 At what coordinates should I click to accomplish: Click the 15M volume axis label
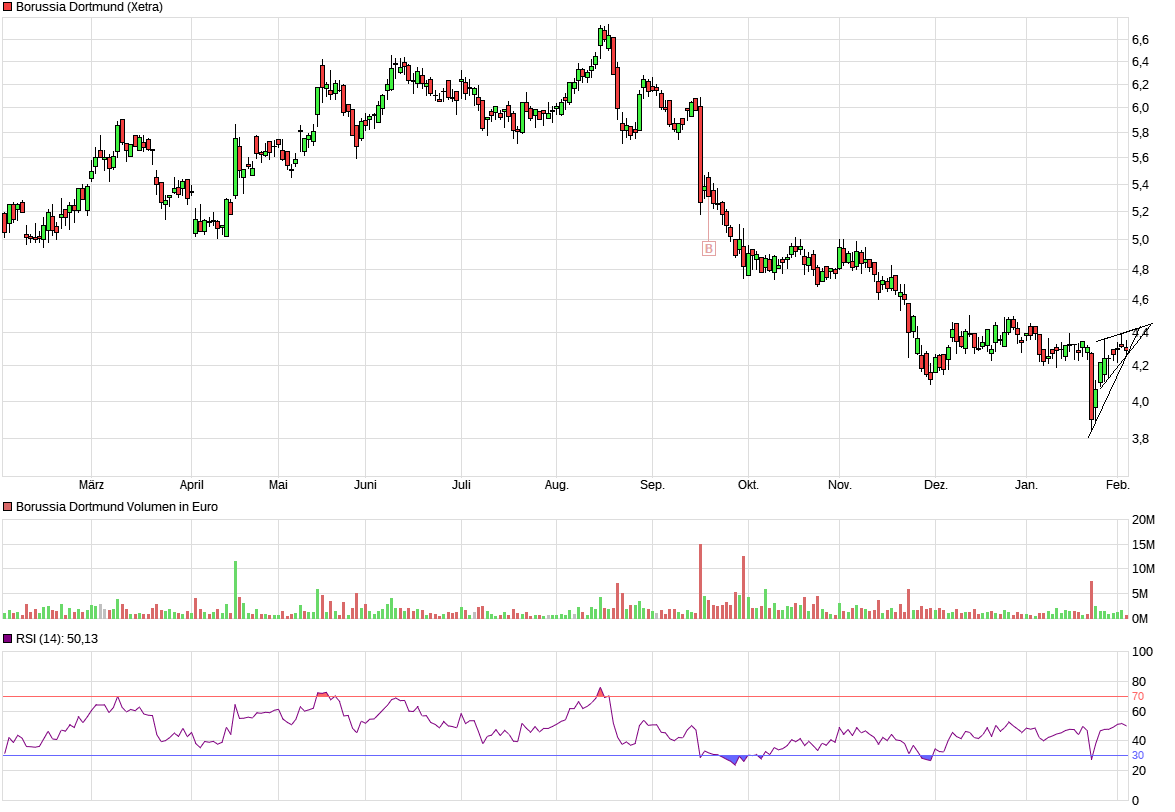point(1144,545)
